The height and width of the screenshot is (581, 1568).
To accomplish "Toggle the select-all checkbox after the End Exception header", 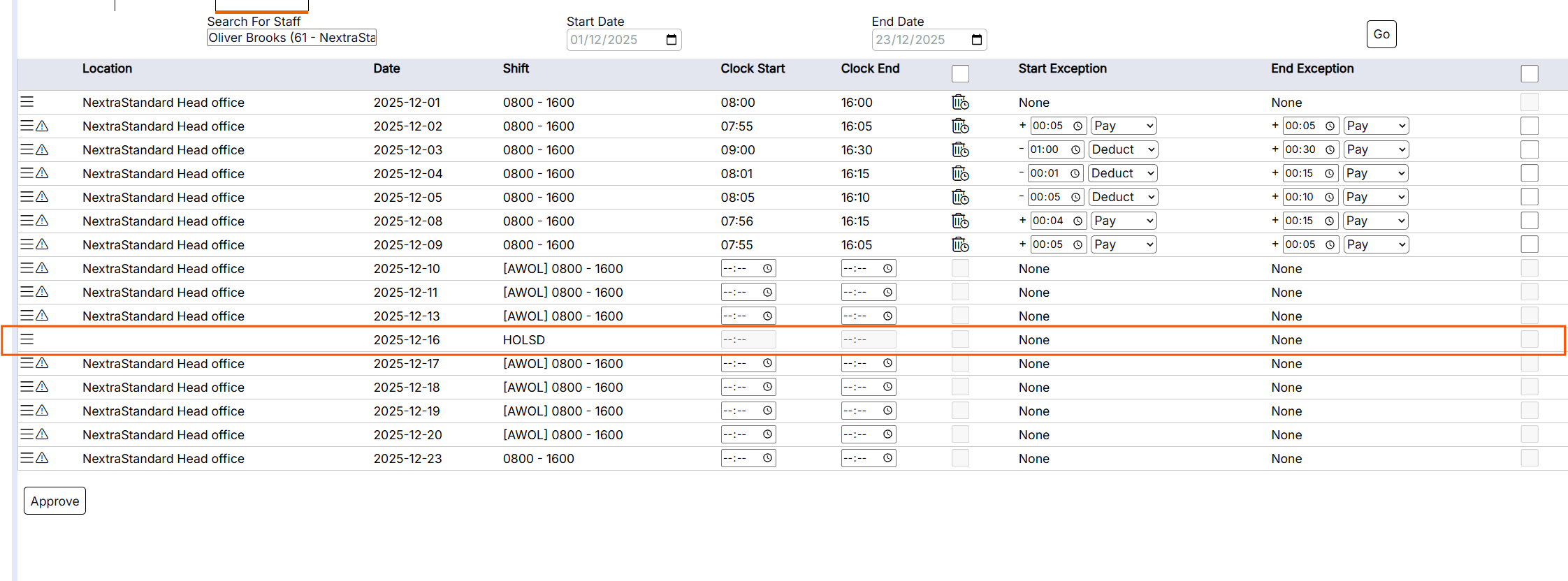I will (x=1530, y=73).
